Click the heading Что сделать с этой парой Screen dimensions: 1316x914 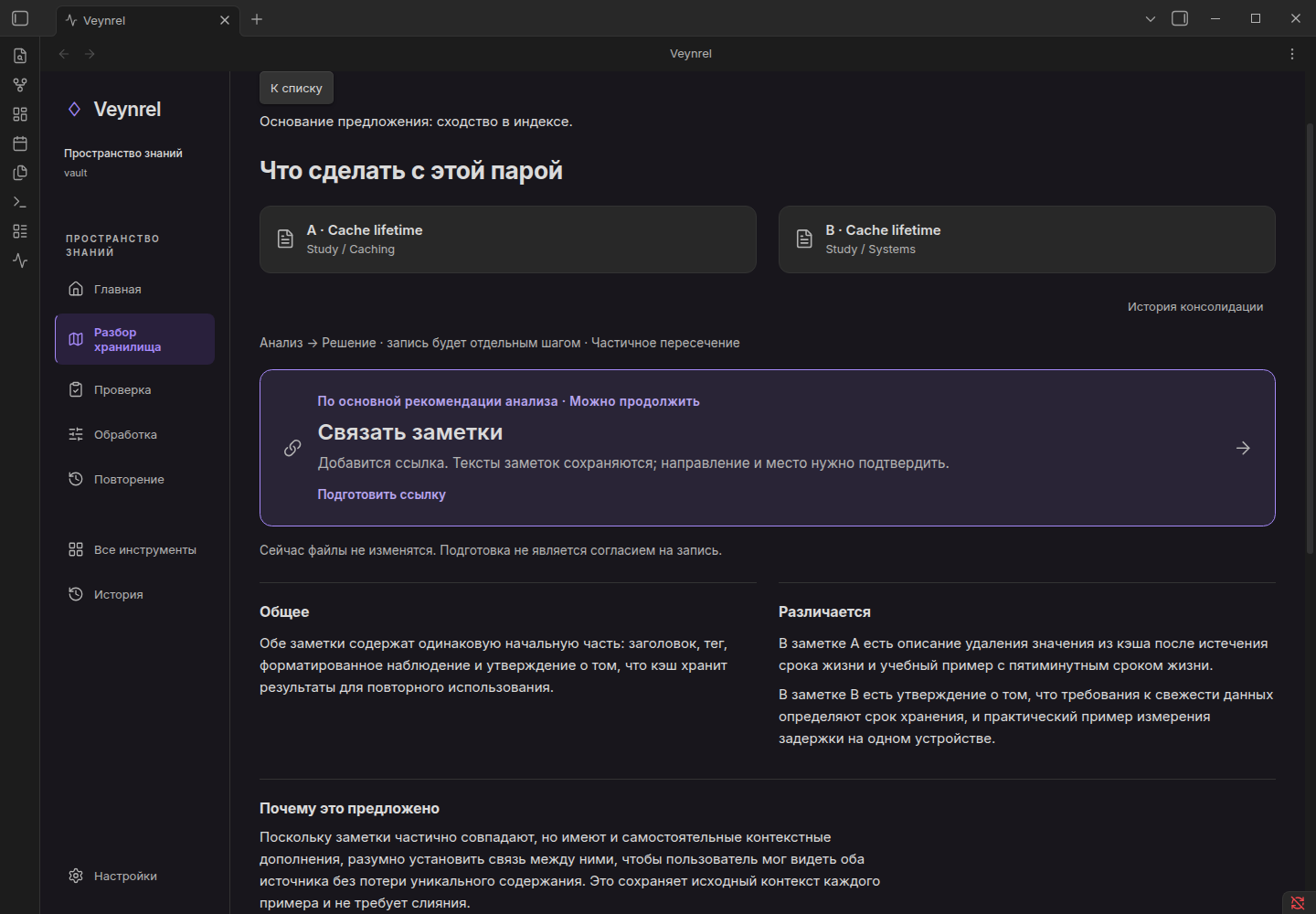coord(411,171)
